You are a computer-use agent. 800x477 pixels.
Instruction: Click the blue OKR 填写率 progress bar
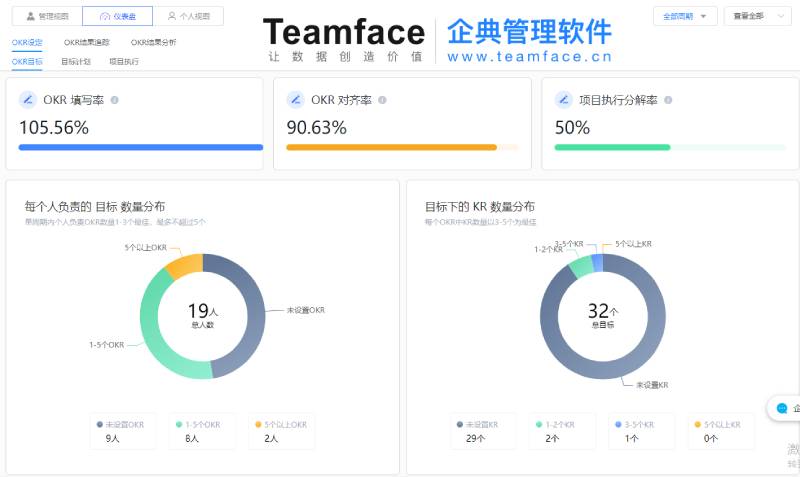pyautogui.click(x=141, y=147)
